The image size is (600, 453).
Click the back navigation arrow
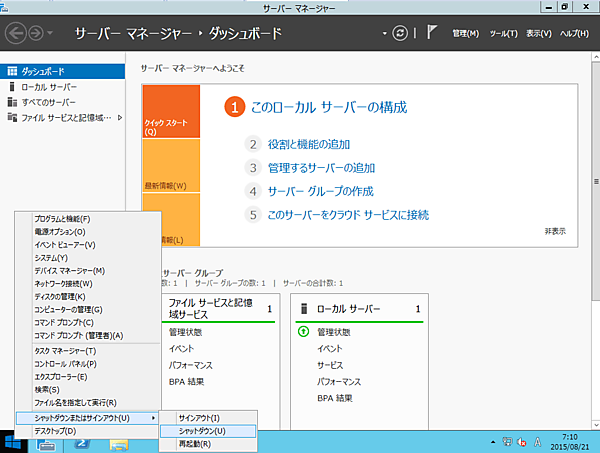pyautogui.click(x=16, y=33)
